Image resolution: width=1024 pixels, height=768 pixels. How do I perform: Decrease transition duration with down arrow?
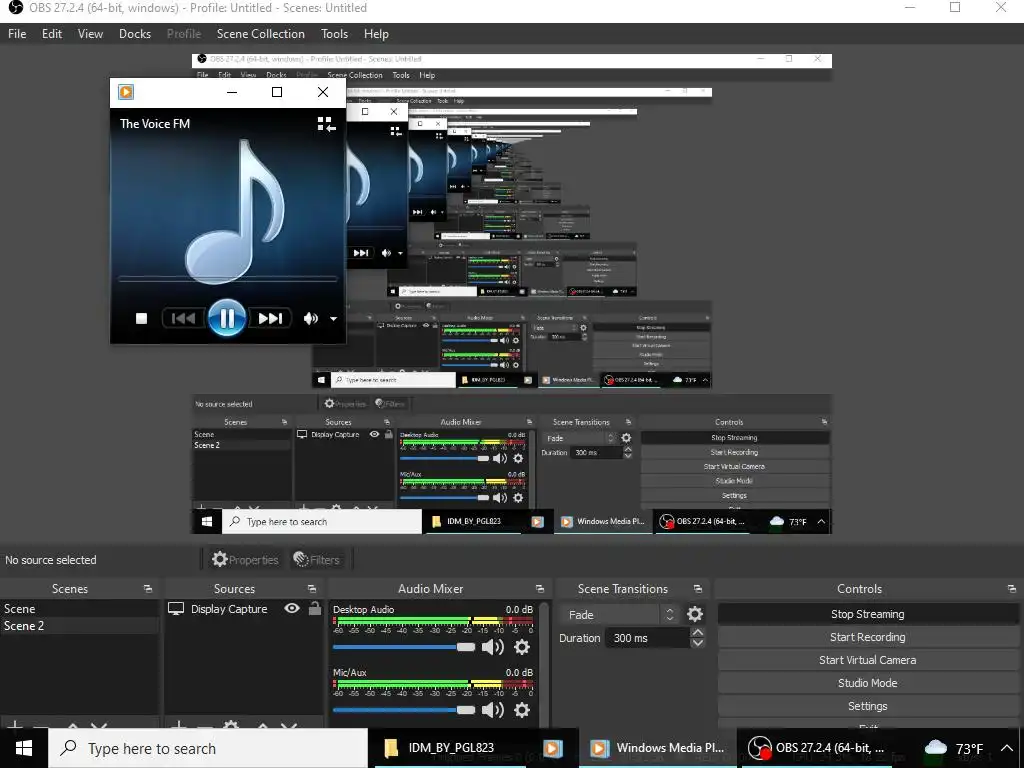(x=697, y=643)
